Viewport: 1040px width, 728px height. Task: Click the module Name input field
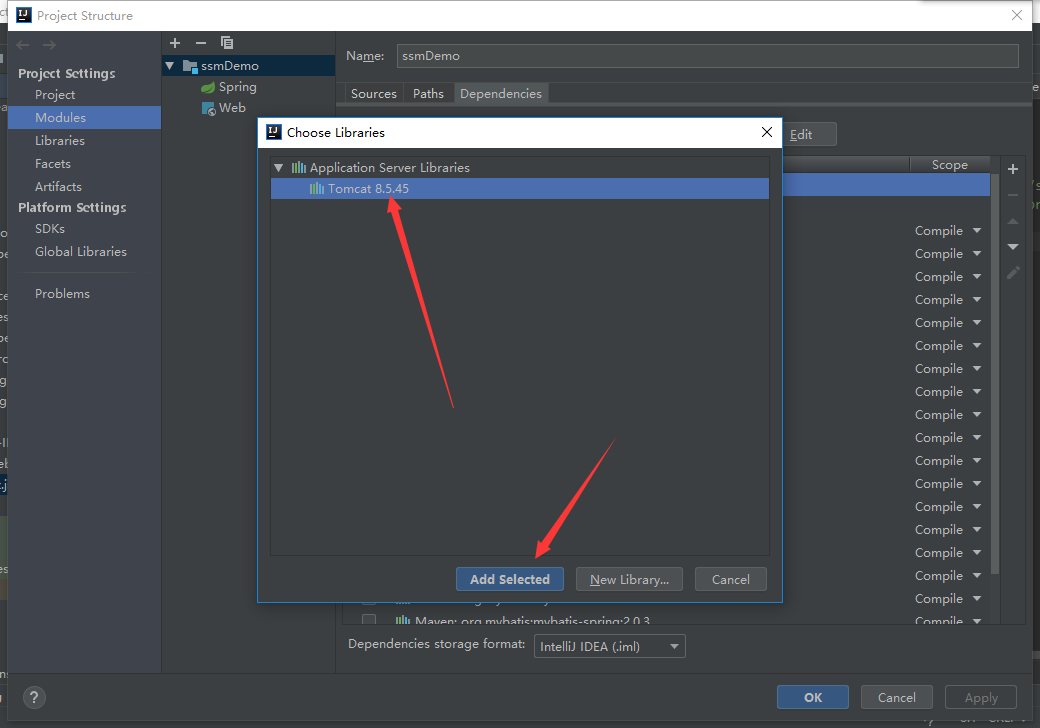click(x=708, y=56)
